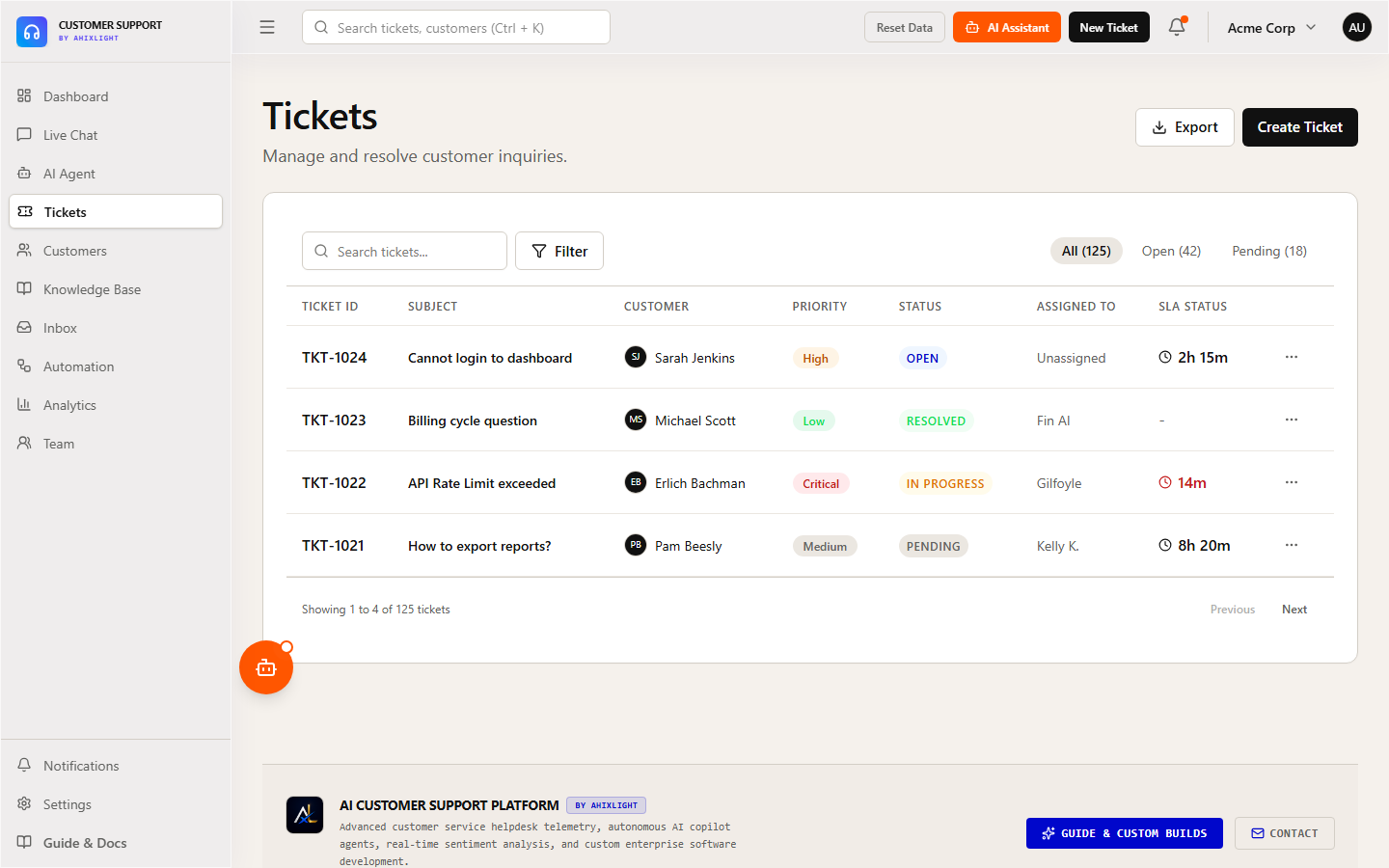Screen dimensions: 1389x868
Task: Focus the global search tickets, customers field
Action: coord(456,27)
